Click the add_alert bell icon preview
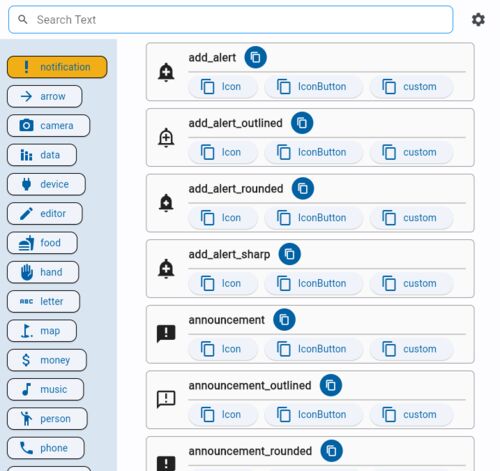 pyautogui.click(x=166, y=72)
